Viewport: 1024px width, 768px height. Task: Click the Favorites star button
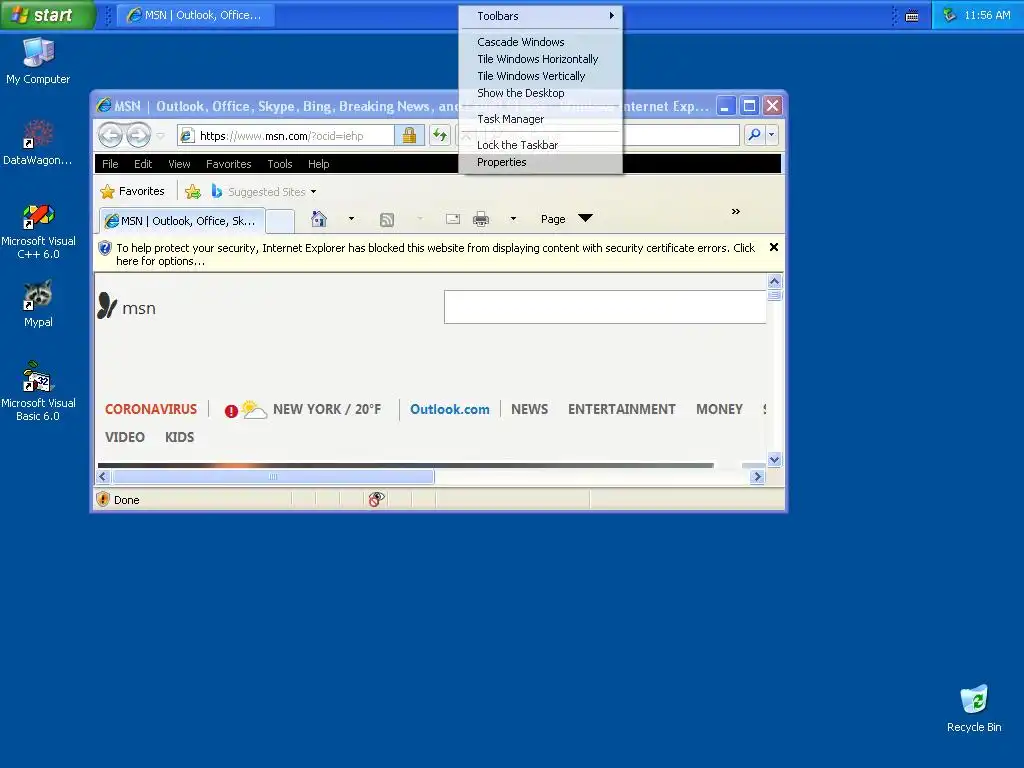pyautogui.click(x=133, y=191)
